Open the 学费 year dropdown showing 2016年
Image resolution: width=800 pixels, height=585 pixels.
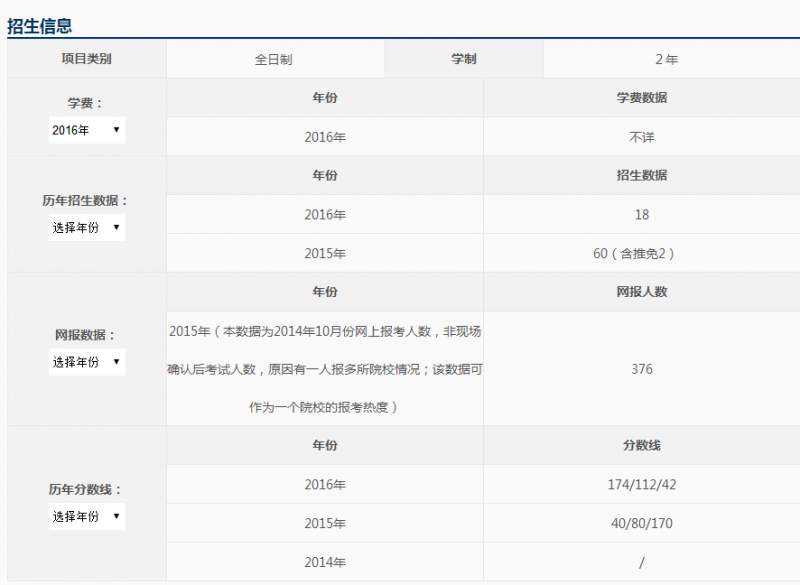pyautogui.click(x=87, y=130)
